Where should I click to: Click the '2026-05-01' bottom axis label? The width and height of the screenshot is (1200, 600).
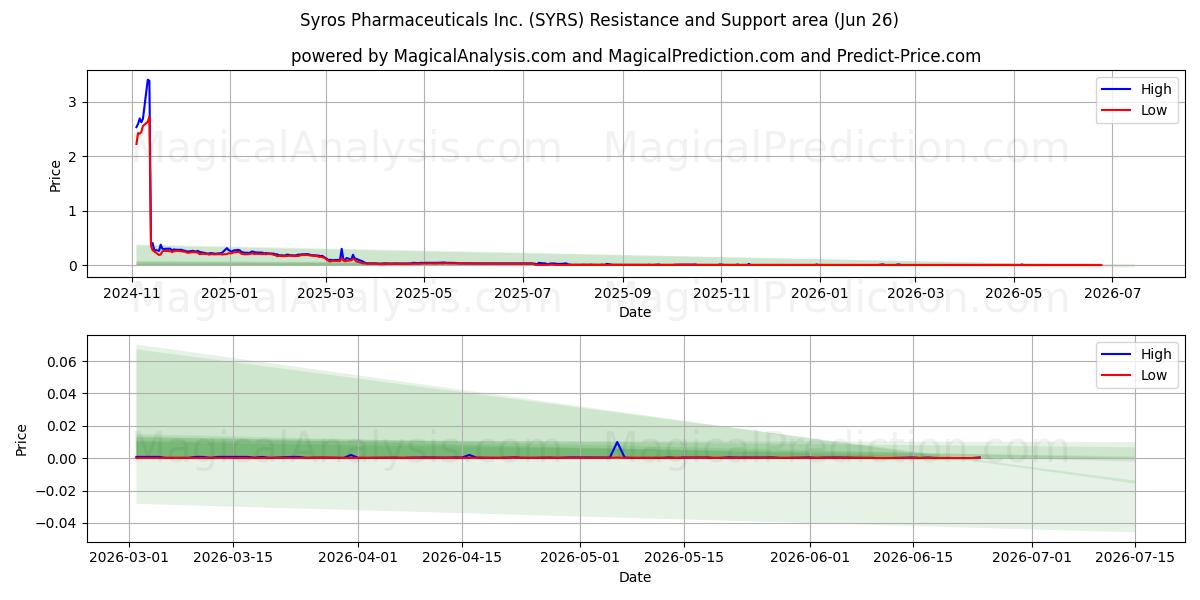tap(580, 558)
